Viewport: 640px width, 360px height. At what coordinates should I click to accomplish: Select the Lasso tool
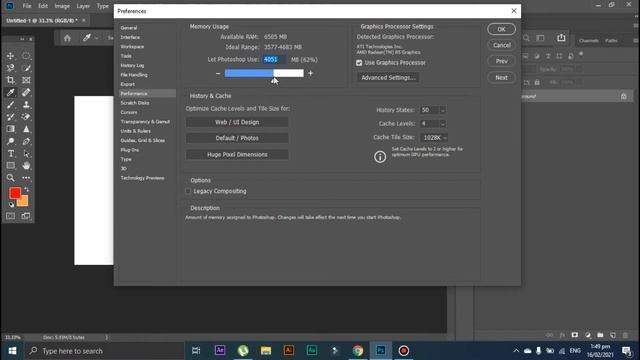(11, 68)
